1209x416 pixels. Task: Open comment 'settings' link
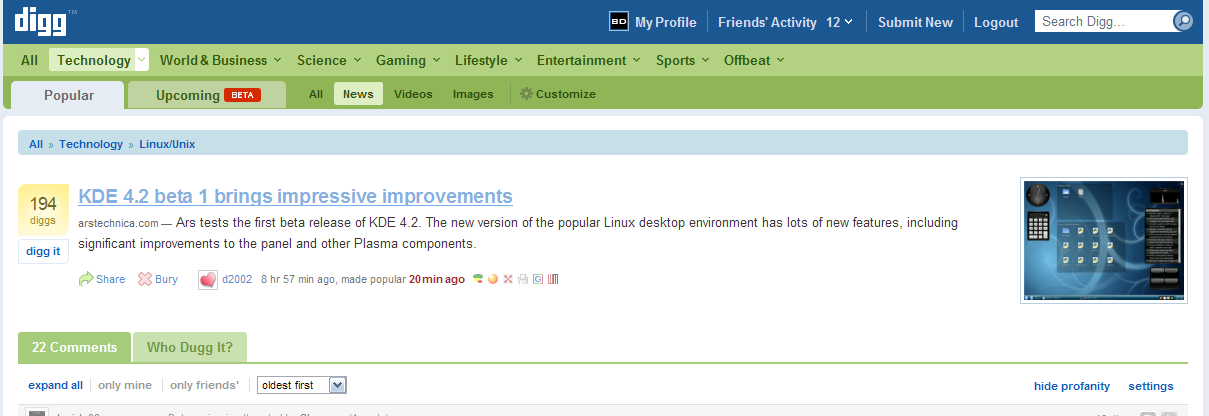pyautogui.click(x=1151, y=386)
